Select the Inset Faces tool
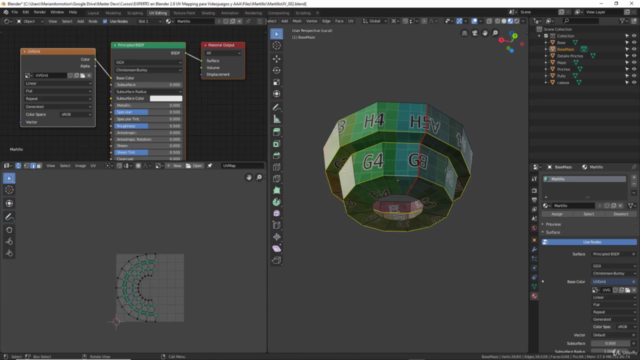Viewport: 640px width, 360px height. [276, 144]
